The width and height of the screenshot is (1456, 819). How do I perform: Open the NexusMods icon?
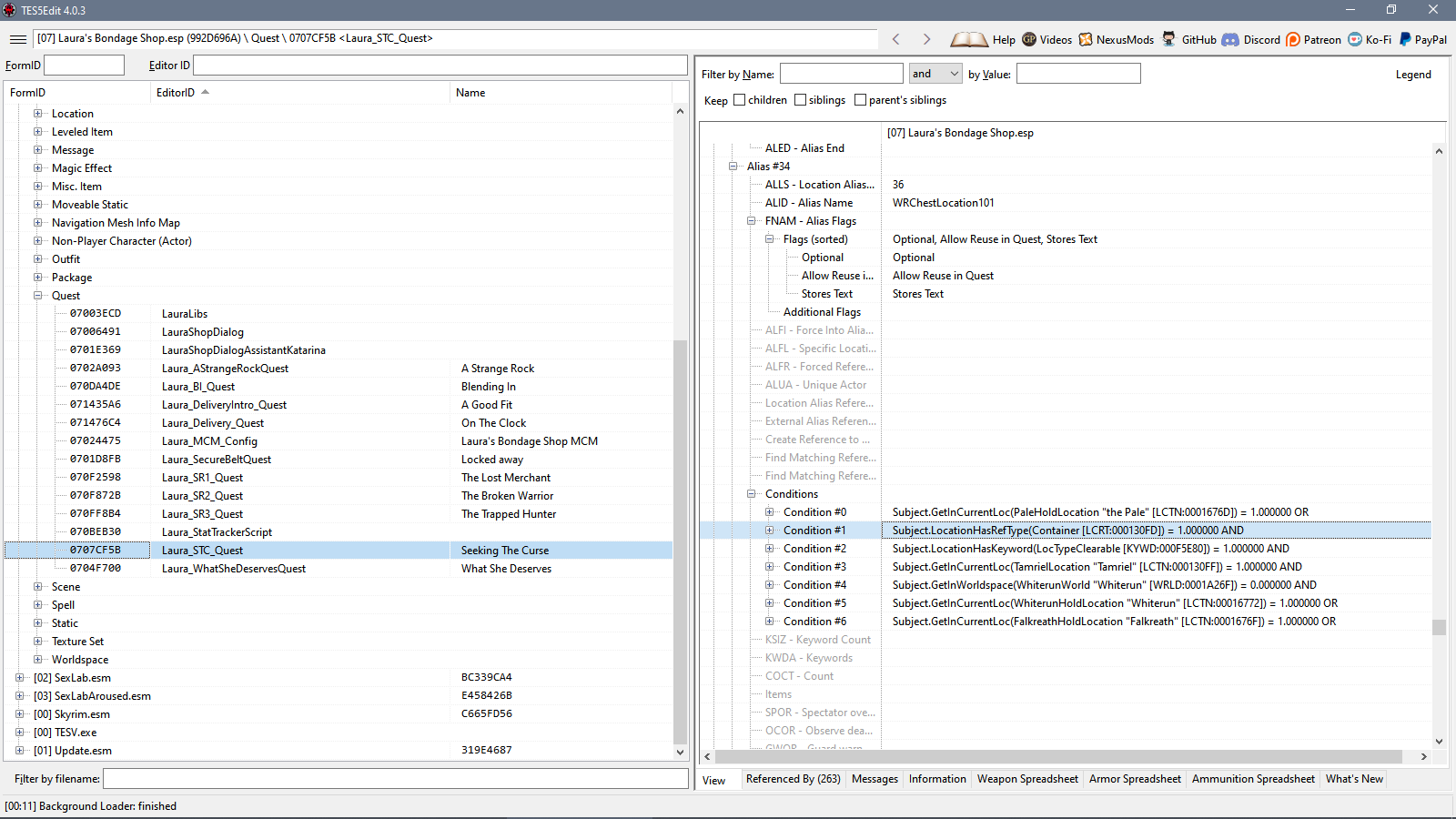[1086, 39]
